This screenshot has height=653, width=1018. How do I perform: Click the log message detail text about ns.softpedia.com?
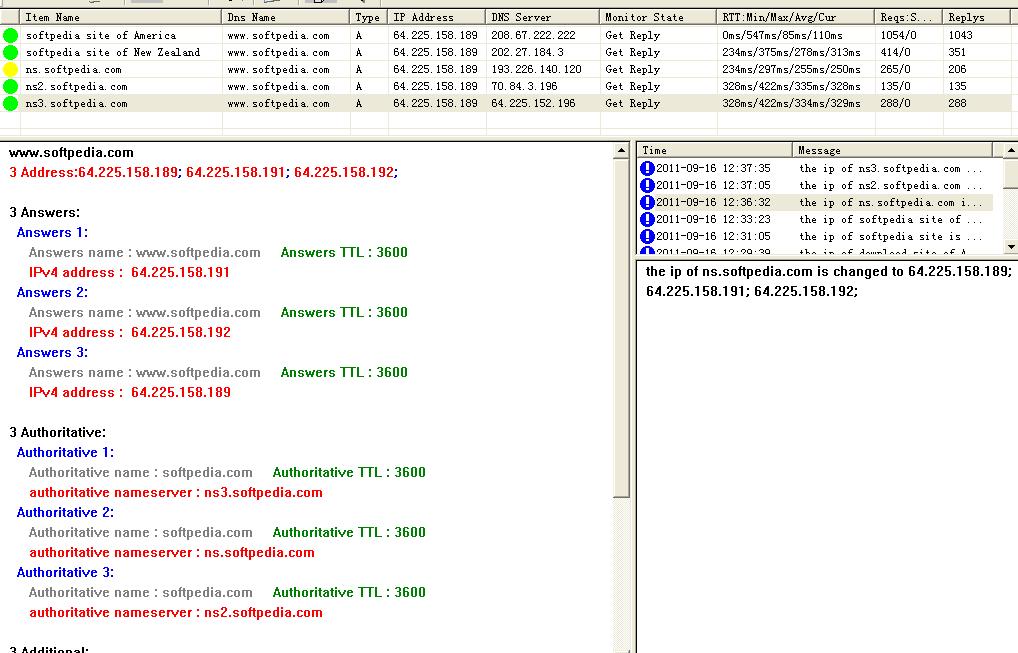pos(828,282)
